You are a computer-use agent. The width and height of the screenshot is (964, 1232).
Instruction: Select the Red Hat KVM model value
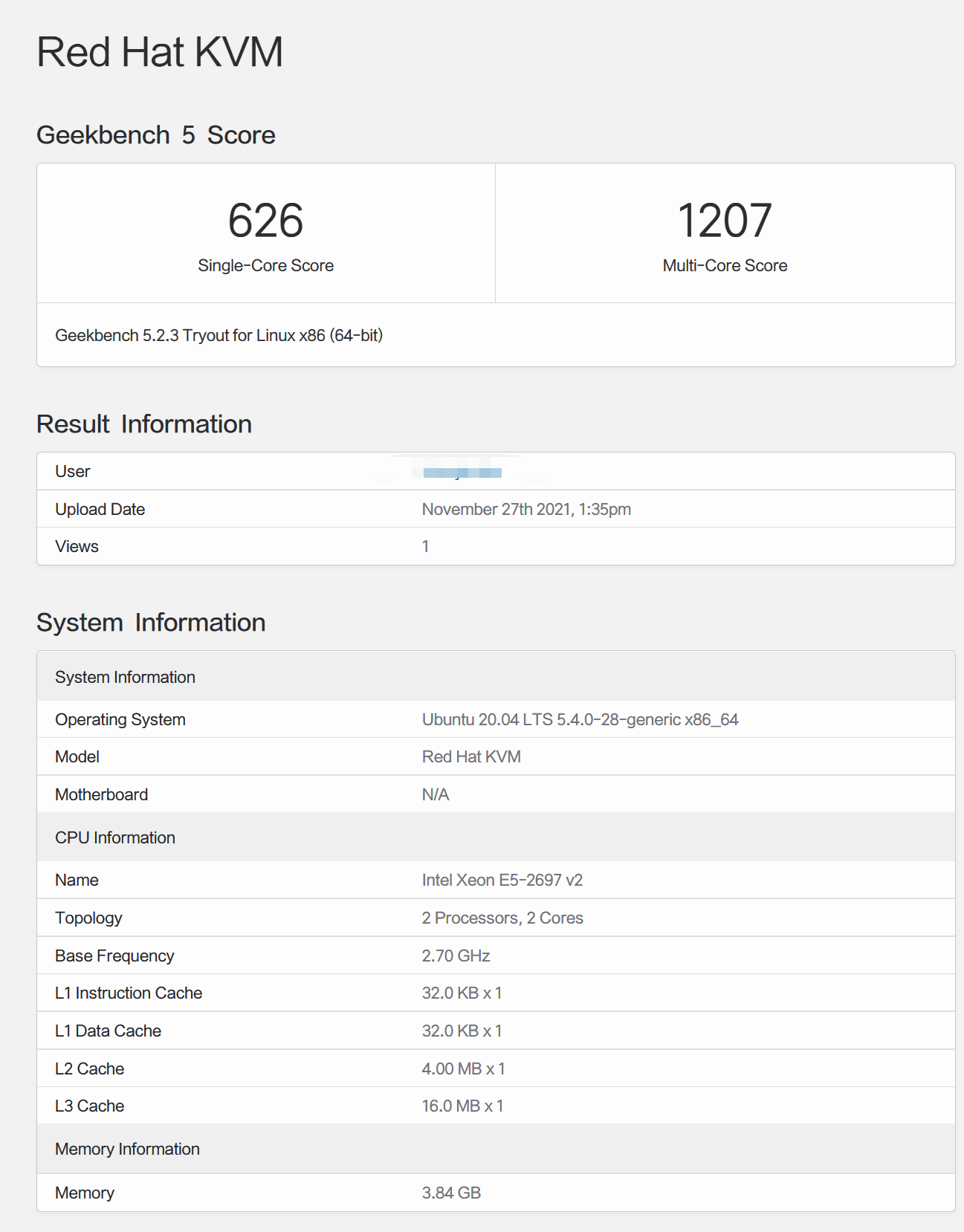tap(471, 756)
